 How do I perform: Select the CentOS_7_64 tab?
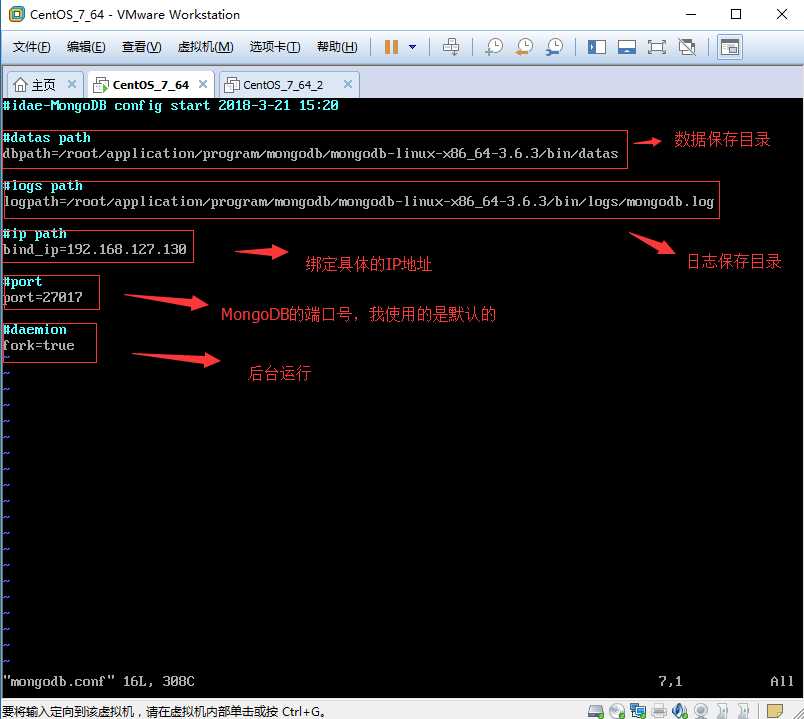(x=151, y=85)
